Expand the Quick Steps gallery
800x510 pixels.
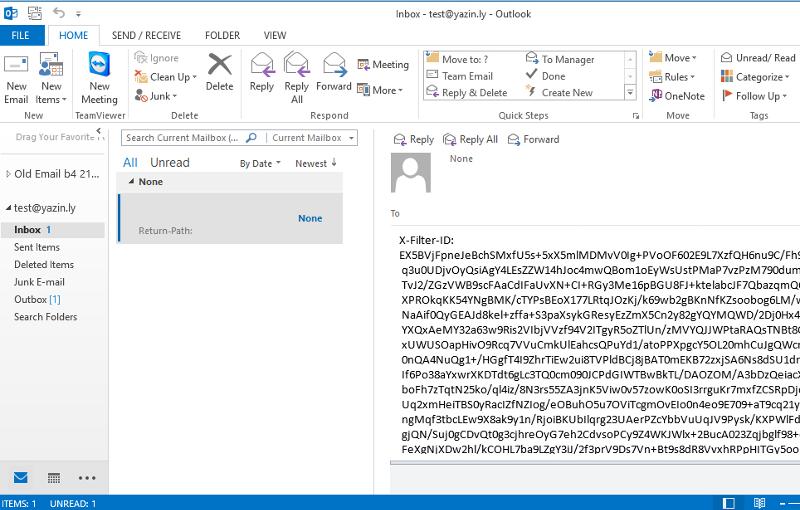tap(630, 93)
